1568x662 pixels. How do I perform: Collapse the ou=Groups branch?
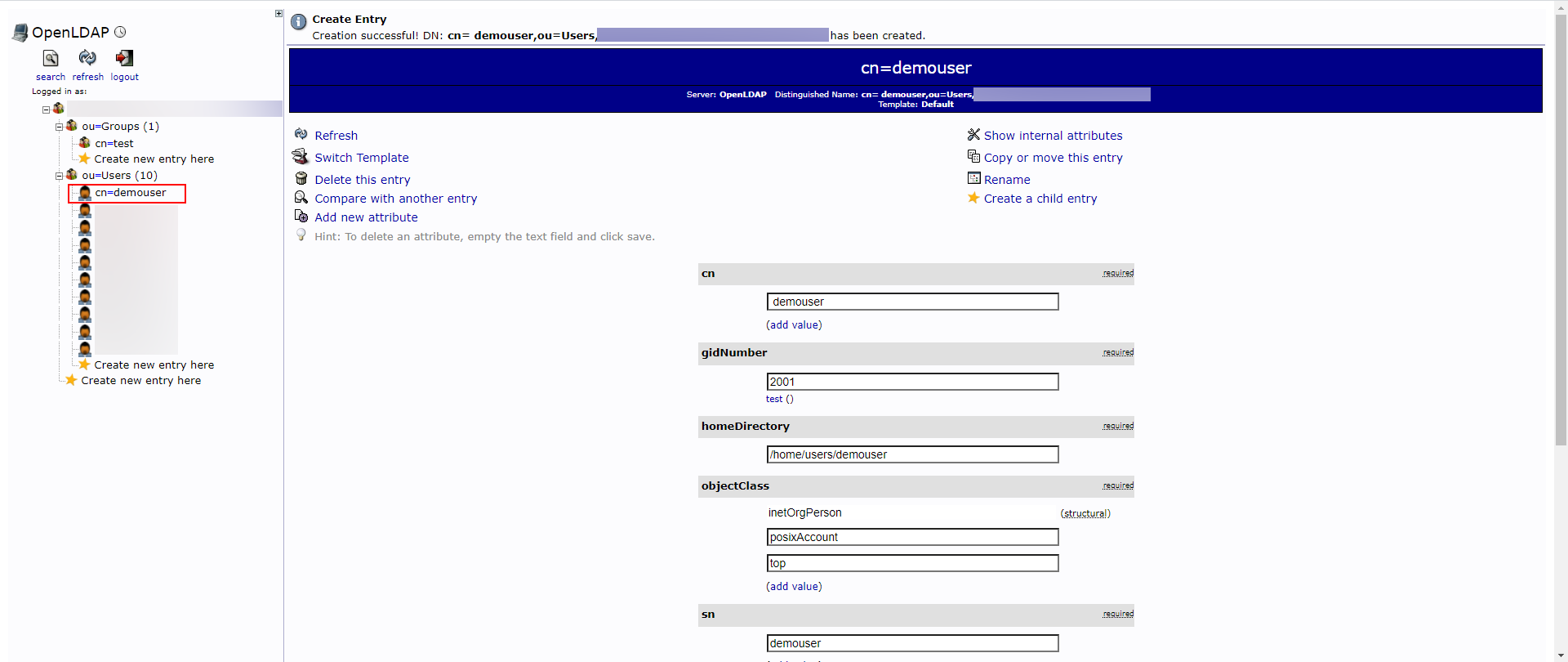pos(59,127)
